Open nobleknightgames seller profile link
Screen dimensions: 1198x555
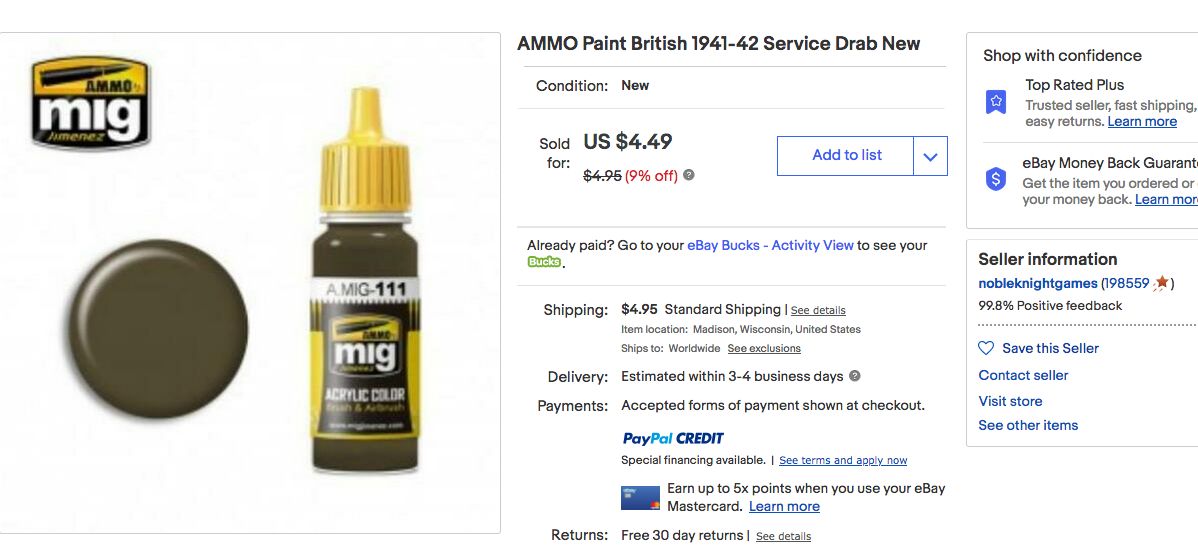click(x=1038, y=283)
